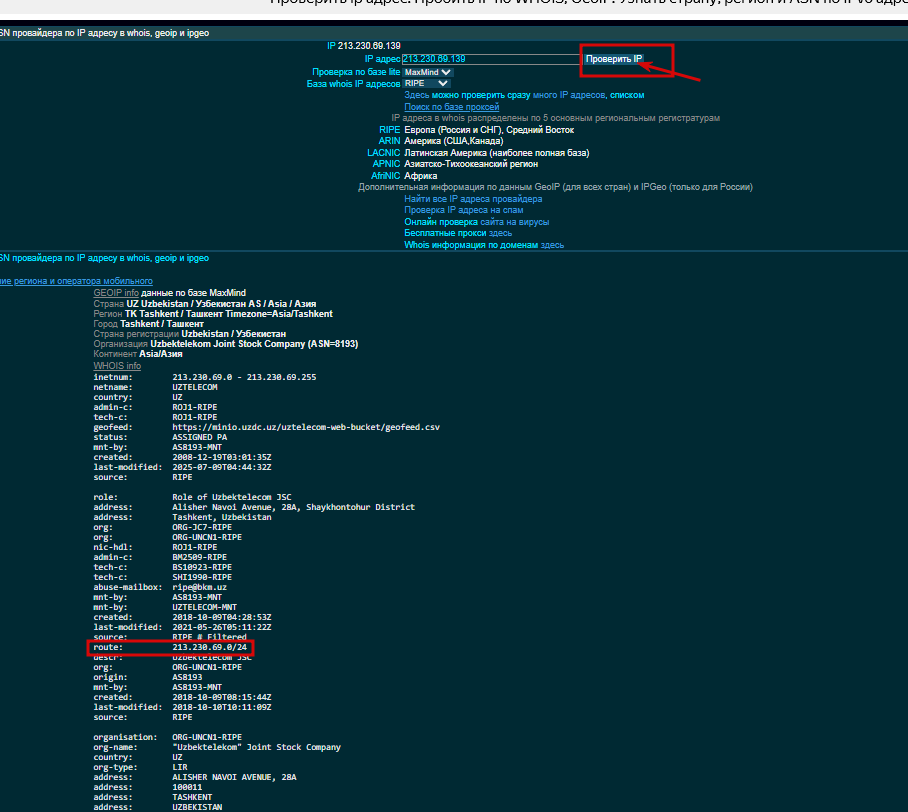Click the address "Alisher Navoi Avenue, 28A" line
This screenshot has height=812, width=908.
pyautogui.click(x=294, y=507)
